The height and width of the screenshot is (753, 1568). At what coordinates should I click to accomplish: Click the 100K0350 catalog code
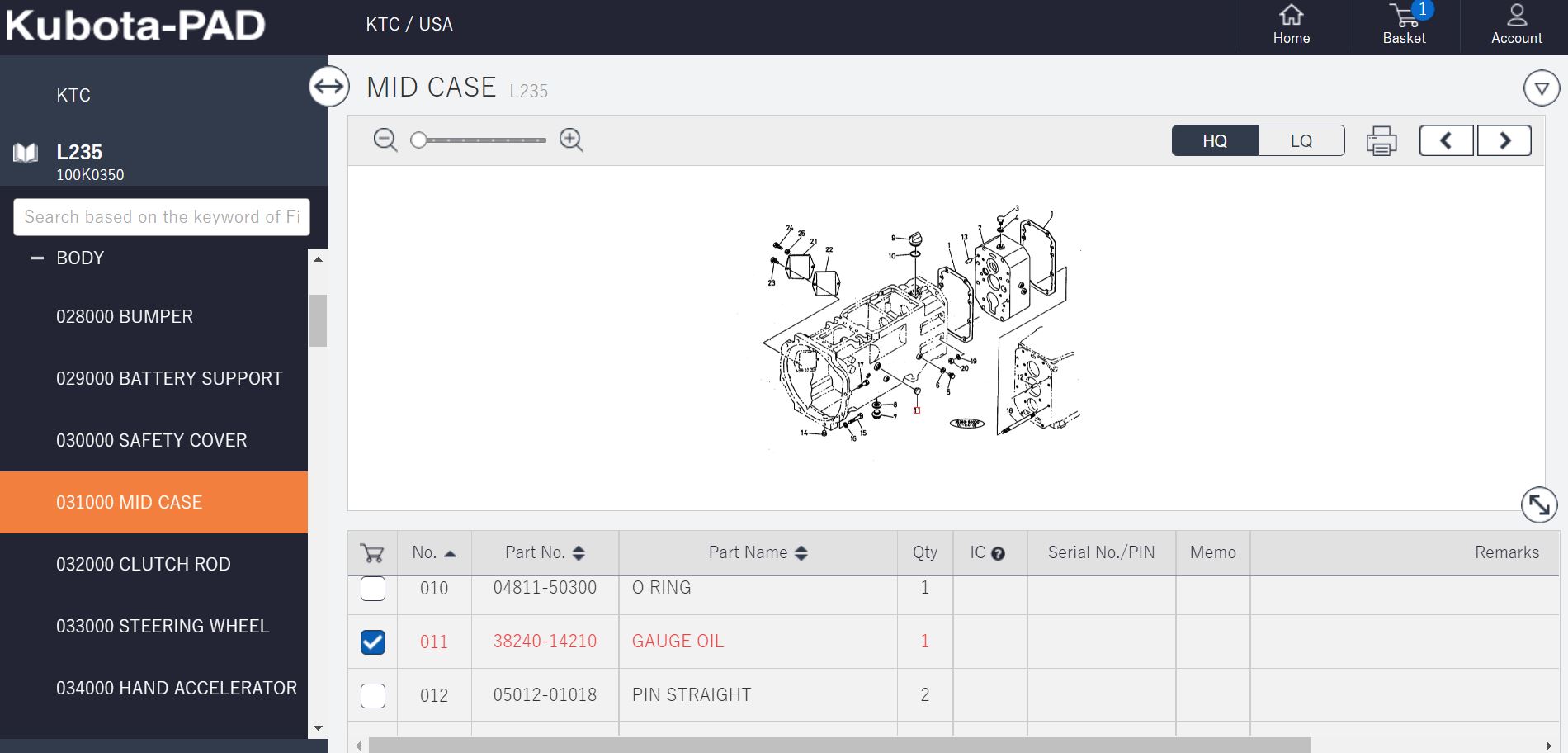(x=90, y=175)
